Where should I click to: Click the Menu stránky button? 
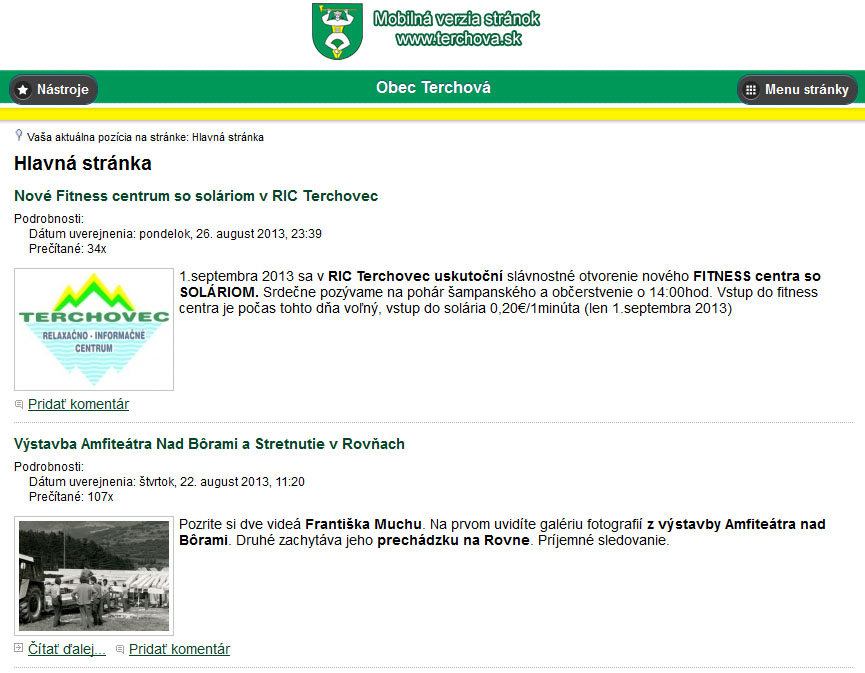(x=797, y=89)
